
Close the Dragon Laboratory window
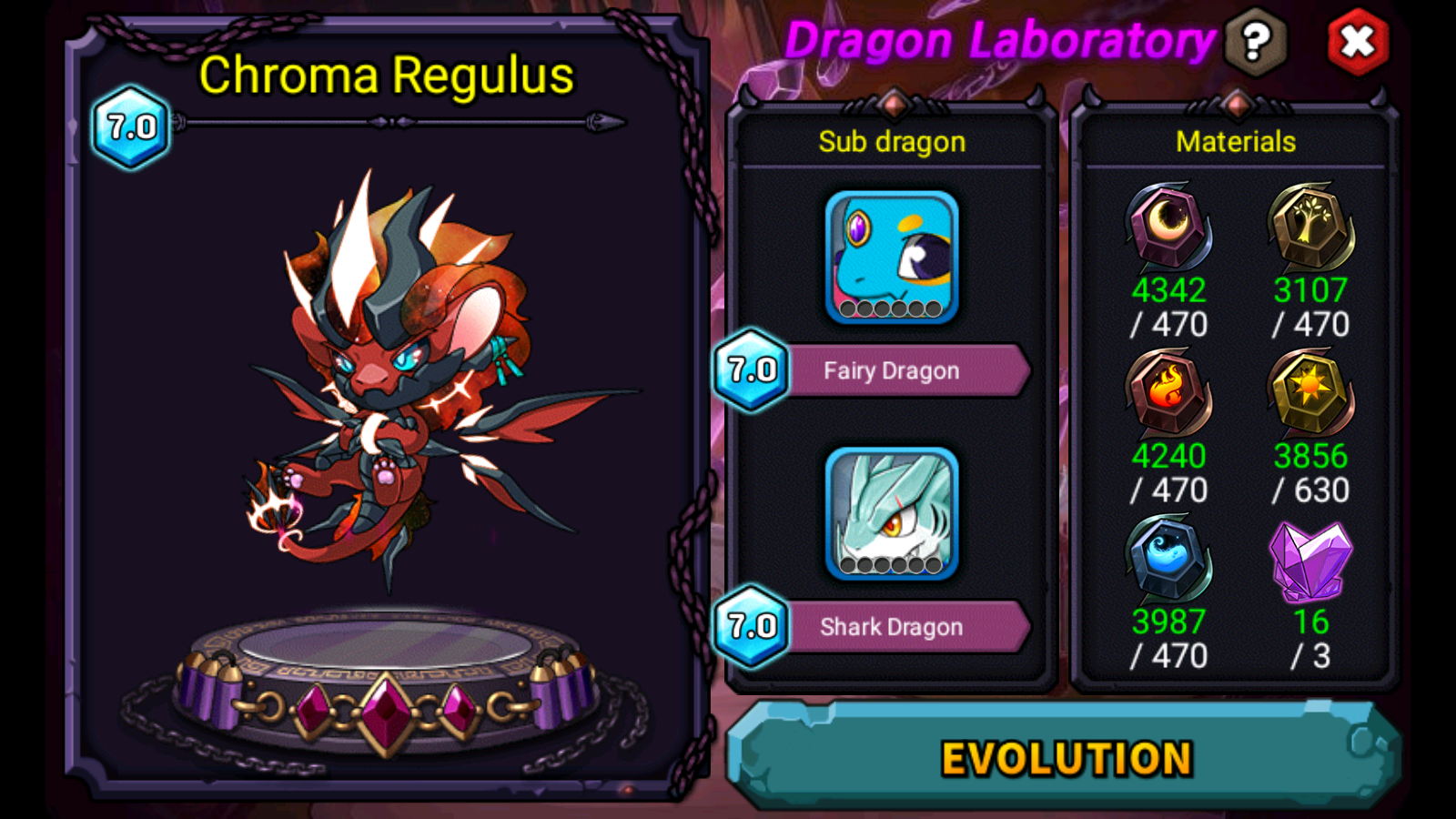[1358, 42]
